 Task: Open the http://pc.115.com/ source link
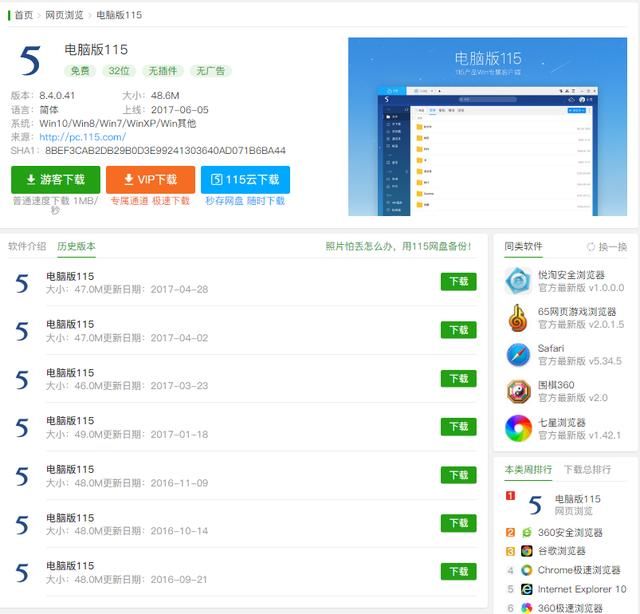[82, 137]
